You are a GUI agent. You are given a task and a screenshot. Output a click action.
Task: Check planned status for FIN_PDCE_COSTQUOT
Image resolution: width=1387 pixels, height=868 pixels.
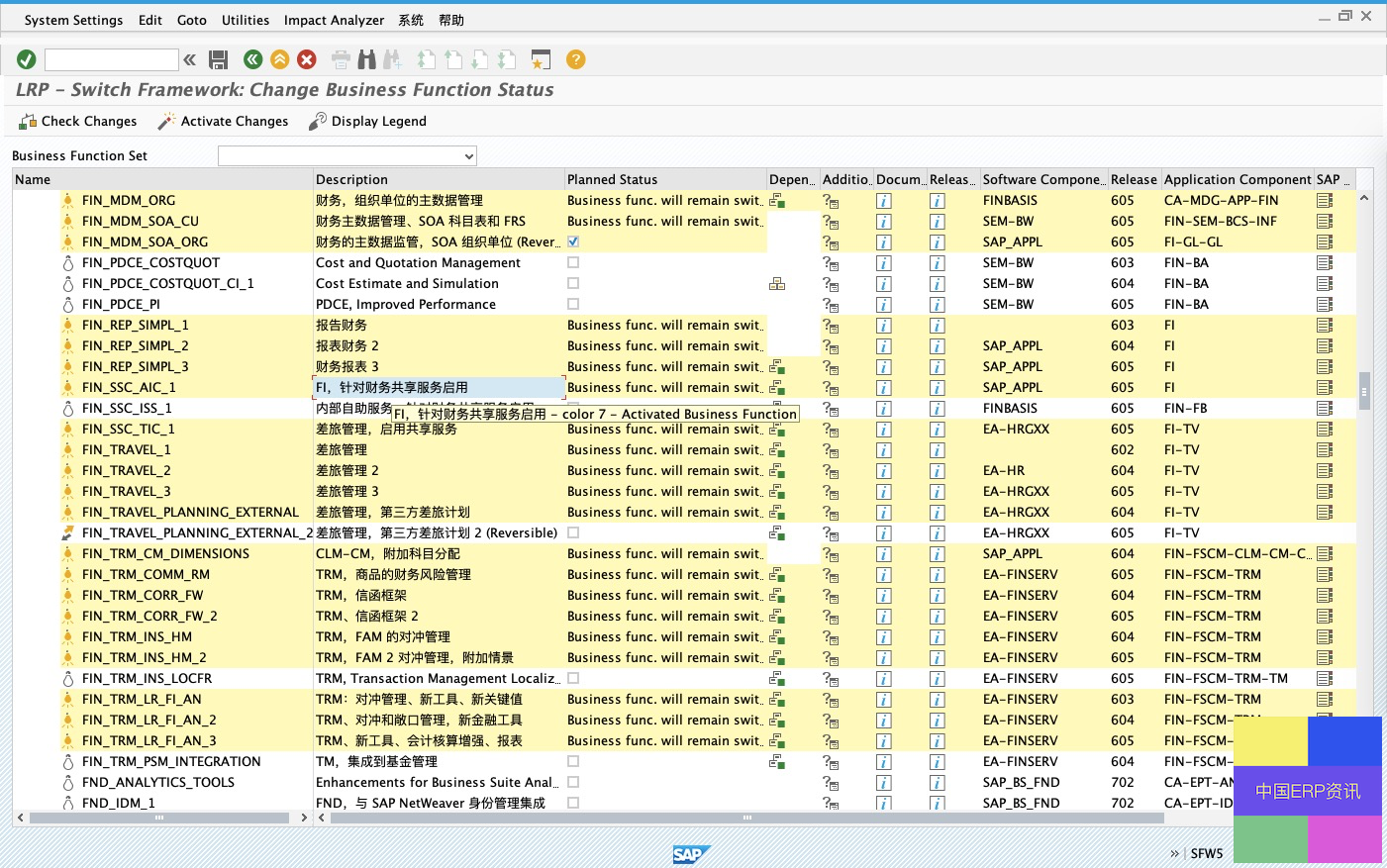(x=573, y=262)
